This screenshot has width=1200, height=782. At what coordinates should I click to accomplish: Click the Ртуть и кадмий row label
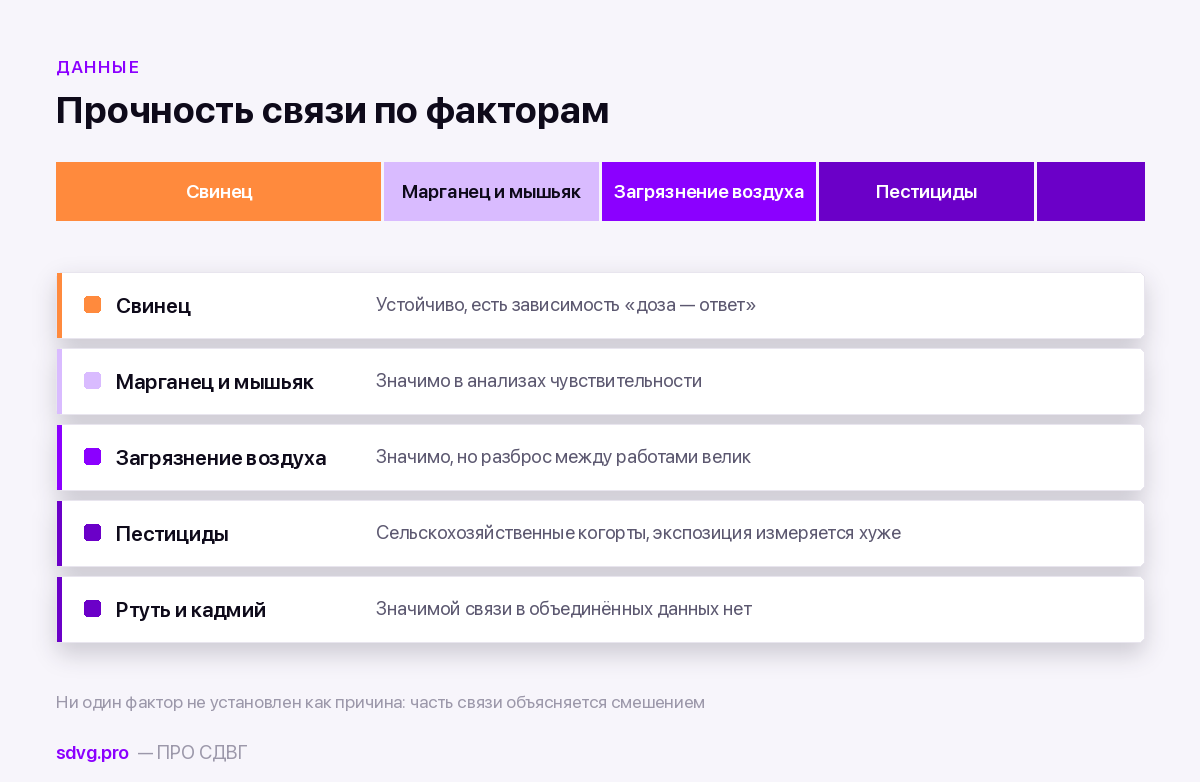(x=191, y=610)
